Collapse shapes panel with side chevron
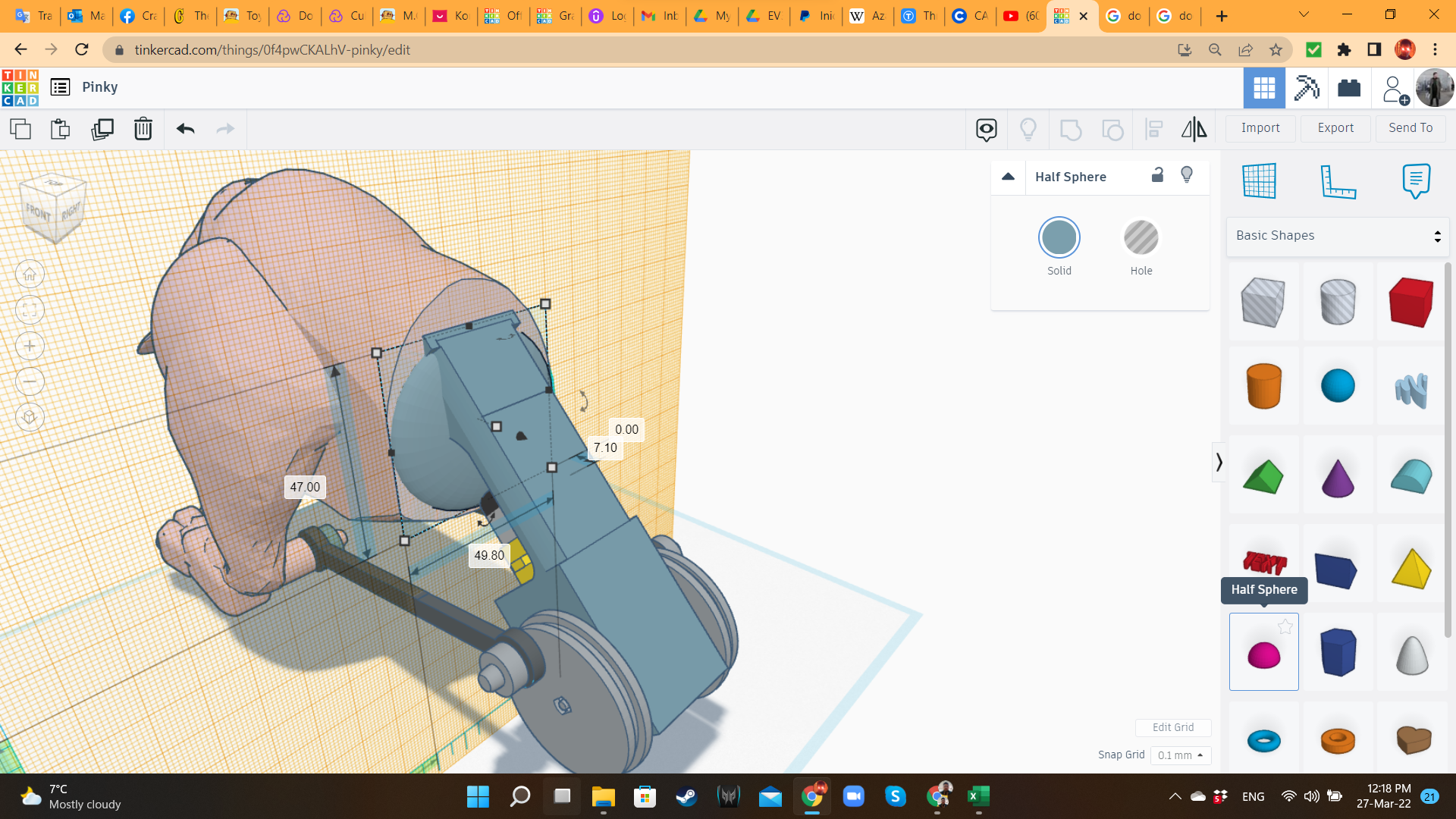The width and height of the screenshot is (1456, 819). (1219, 462)
